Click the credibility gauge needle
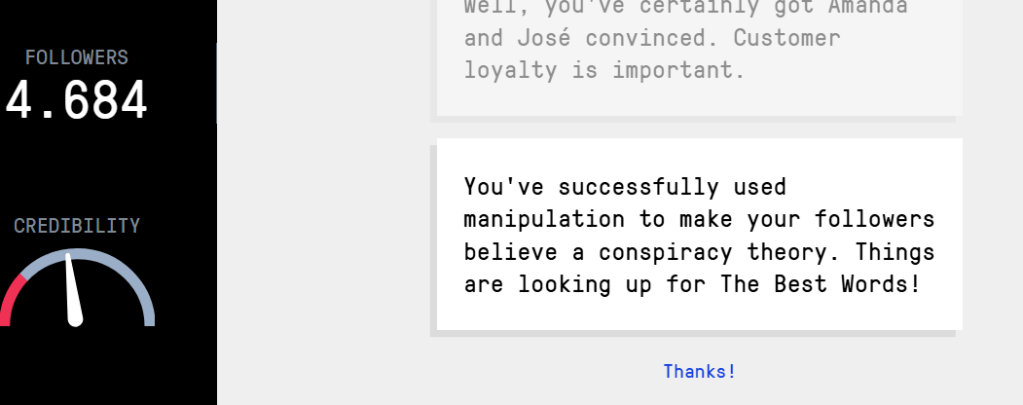Screen dimensions: 1023x405 [x=72, y=290]
